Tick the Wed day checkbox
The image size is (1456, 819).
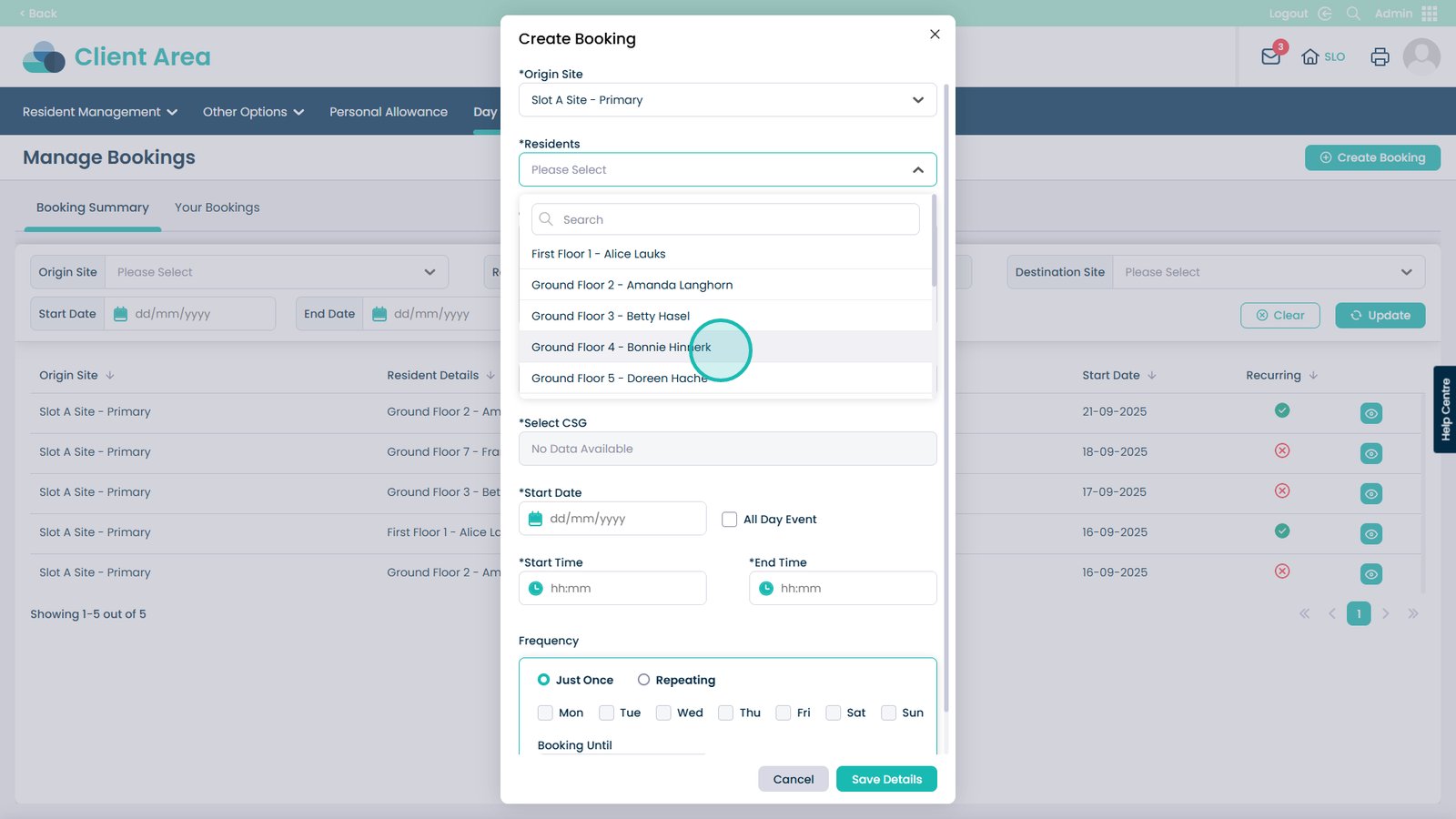(x=663, y=713)
